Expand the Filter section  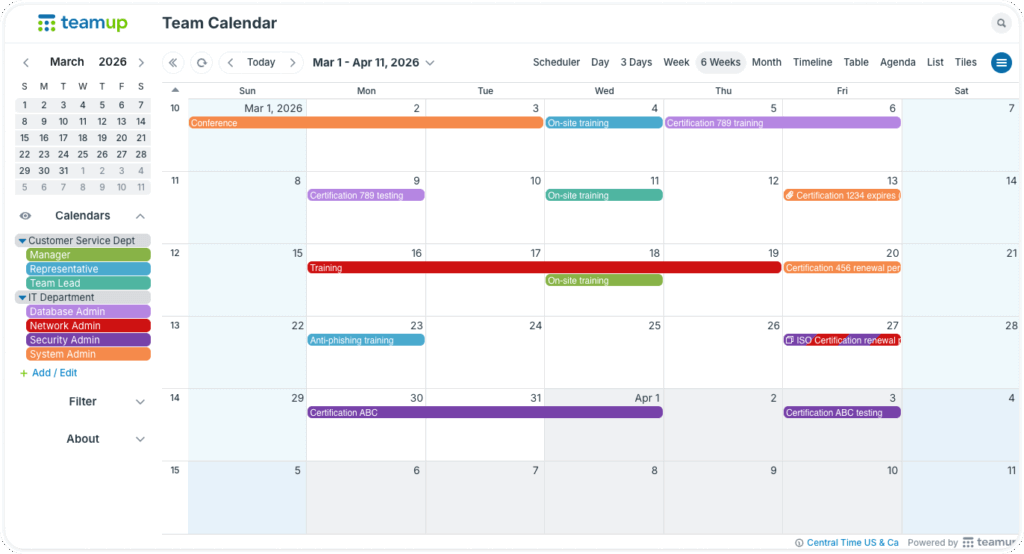(140, 402)
